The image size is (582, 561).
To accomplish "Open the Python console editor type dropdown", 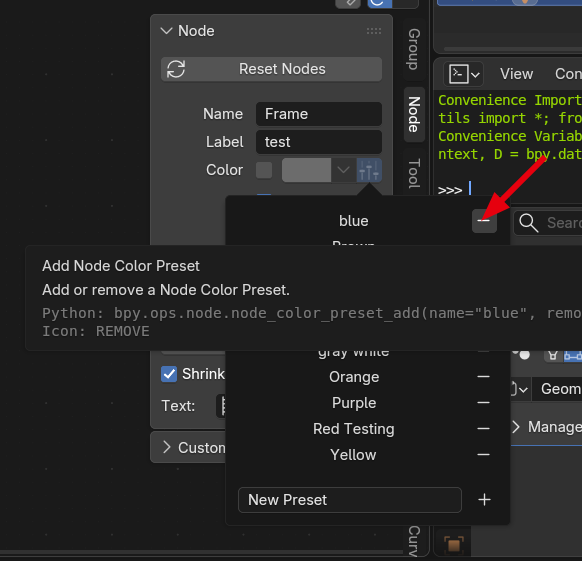I will pos(463,74).
